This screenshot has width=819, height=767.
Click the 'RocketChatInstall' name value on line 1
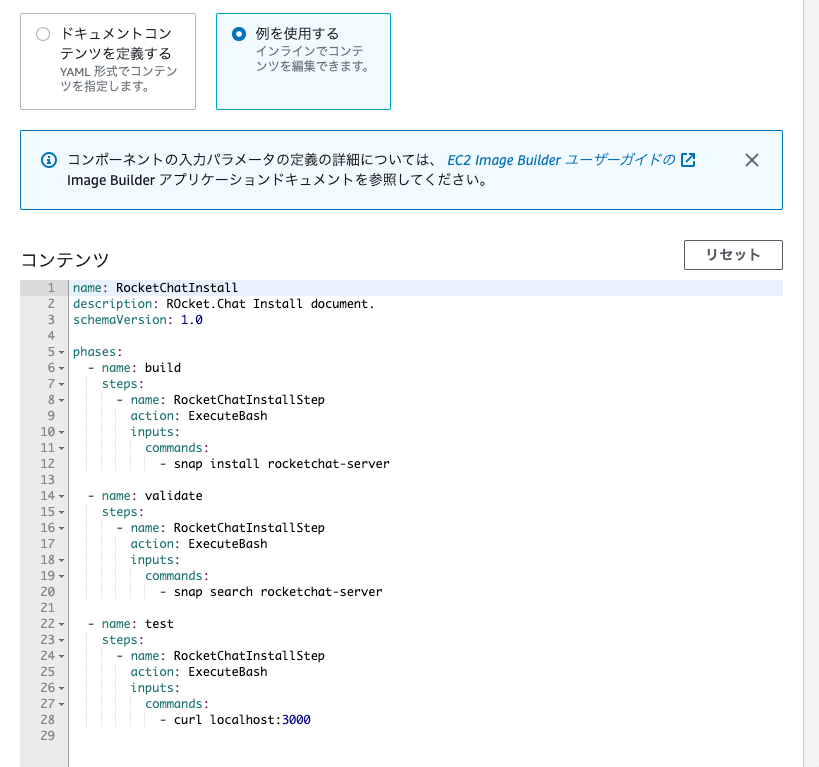click(177, 288)
